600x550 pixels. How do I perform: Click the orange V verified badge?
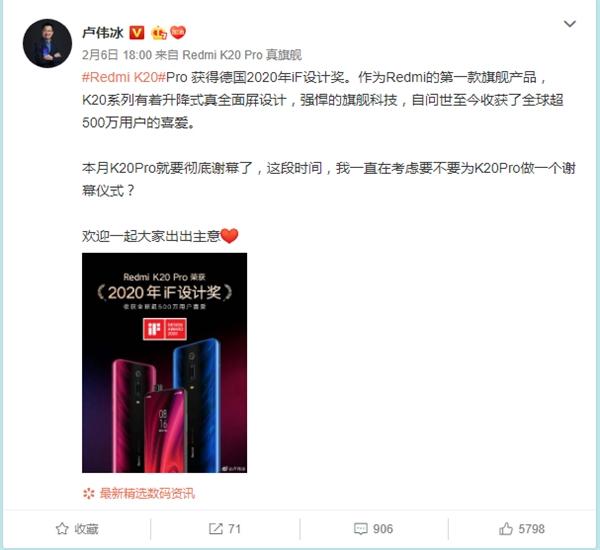[x=137, y=33]
